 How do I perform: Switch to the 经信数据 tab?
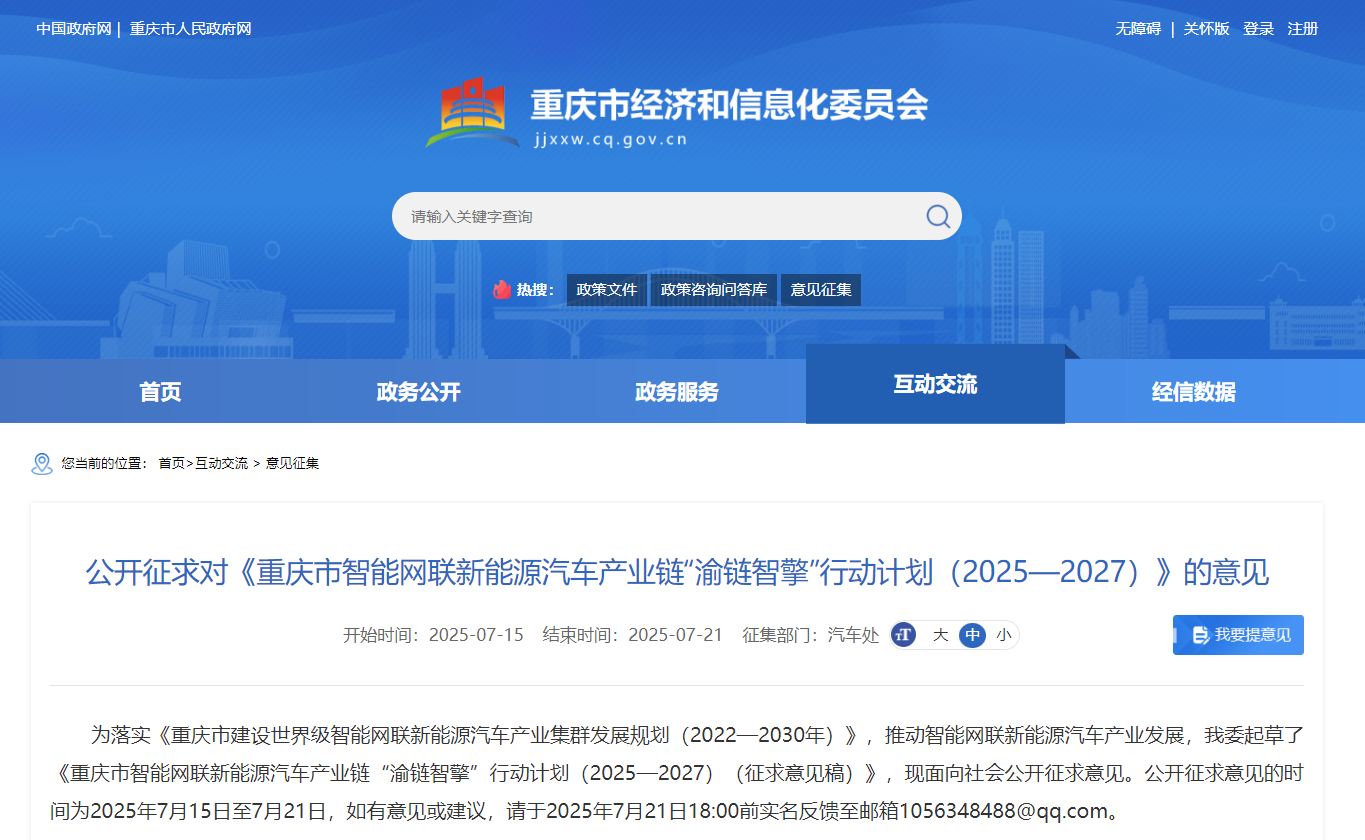point(1193,392)
